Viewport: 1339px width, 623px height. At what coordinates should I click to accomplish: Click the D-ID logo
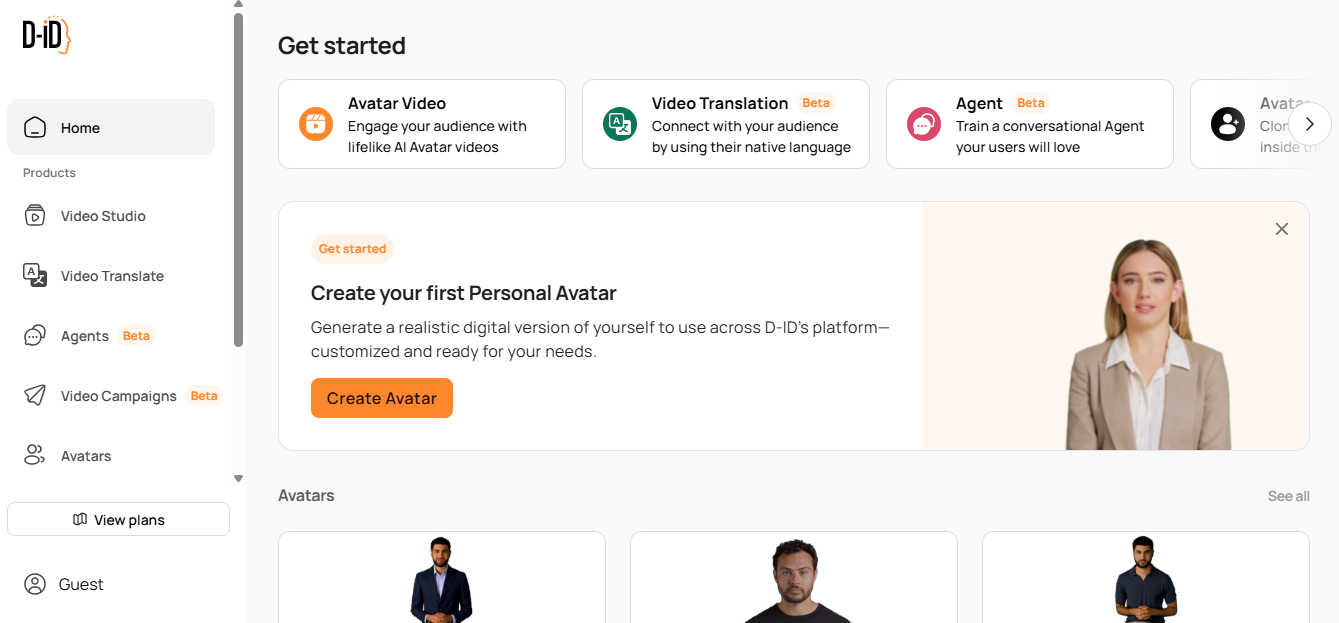pos(47,36)
